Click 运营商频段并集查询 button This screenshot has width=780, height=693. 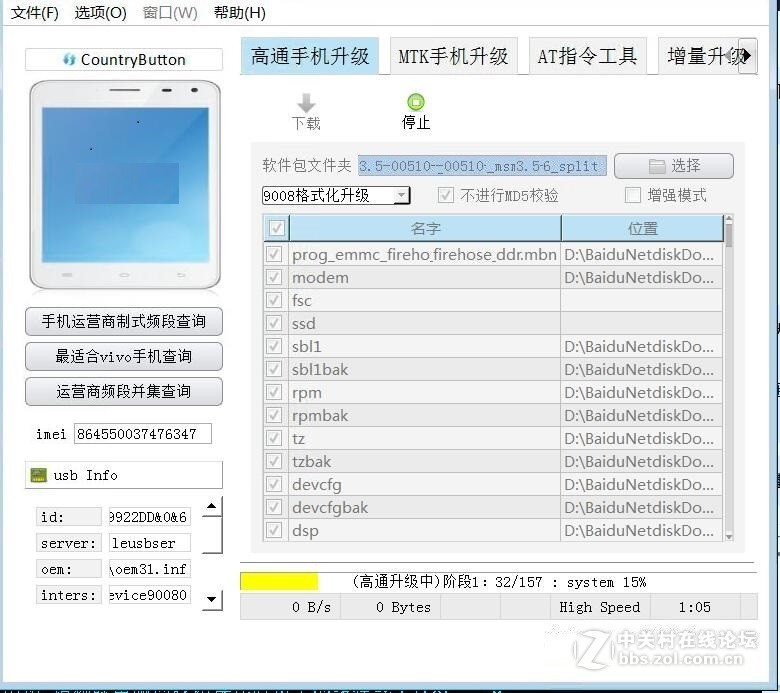(x=124, y=392)
